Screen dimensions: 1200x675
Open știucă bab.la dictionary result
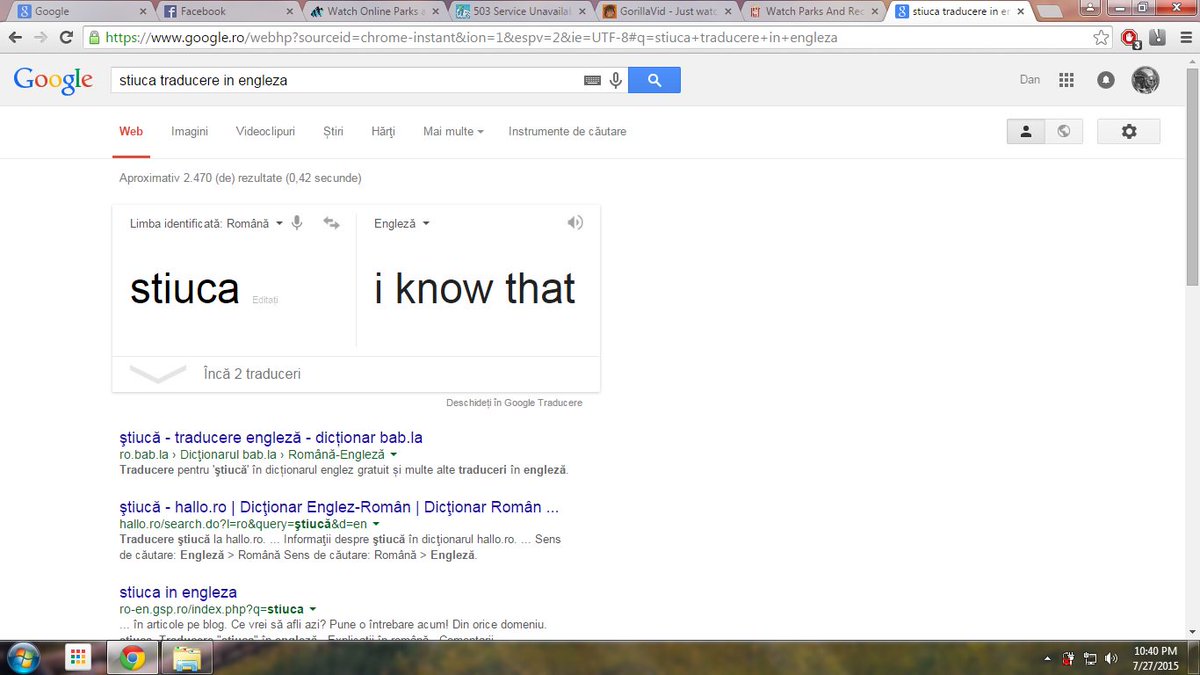(271, 438)
